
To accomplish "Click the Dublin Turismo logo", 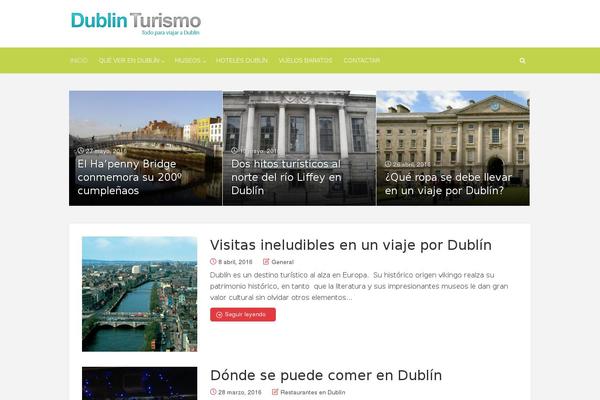I will coord(136,24).
